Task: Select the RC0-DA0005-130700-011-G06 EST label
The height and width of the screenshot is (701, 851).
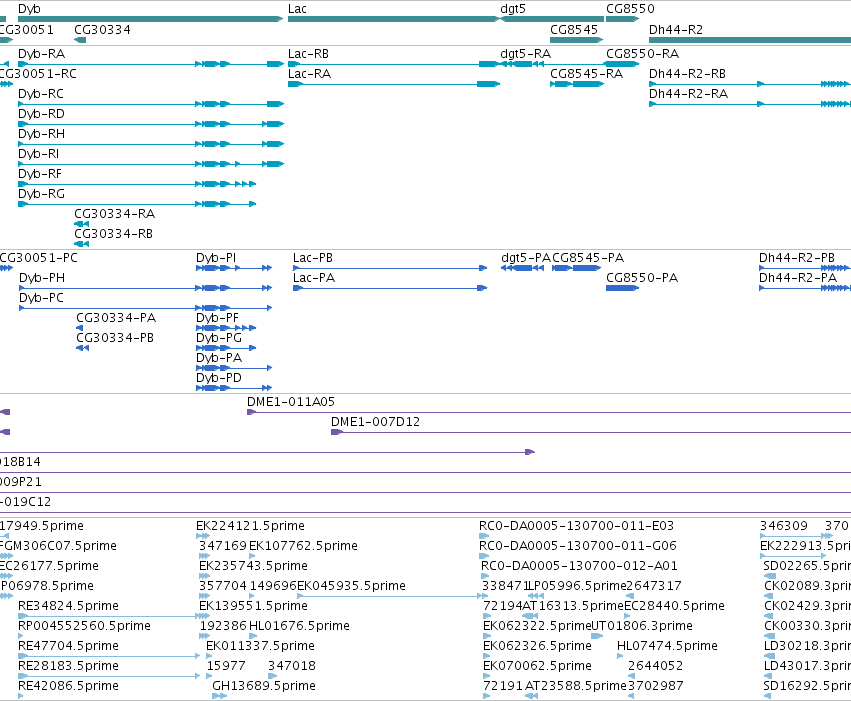Action: tap(577, 546)
